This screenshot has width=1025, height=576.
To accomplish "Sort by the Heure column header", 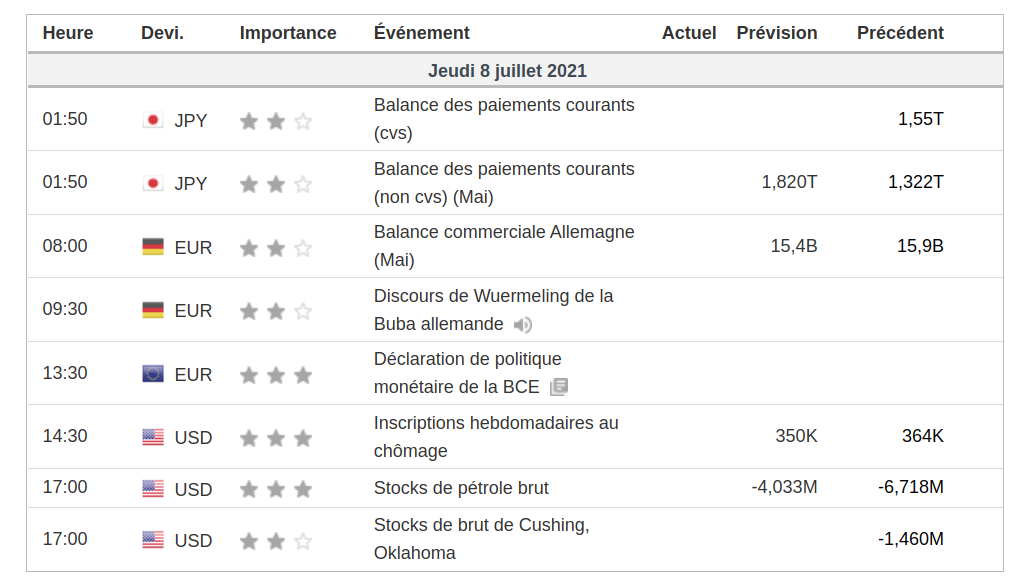I will tap(68, 33).
